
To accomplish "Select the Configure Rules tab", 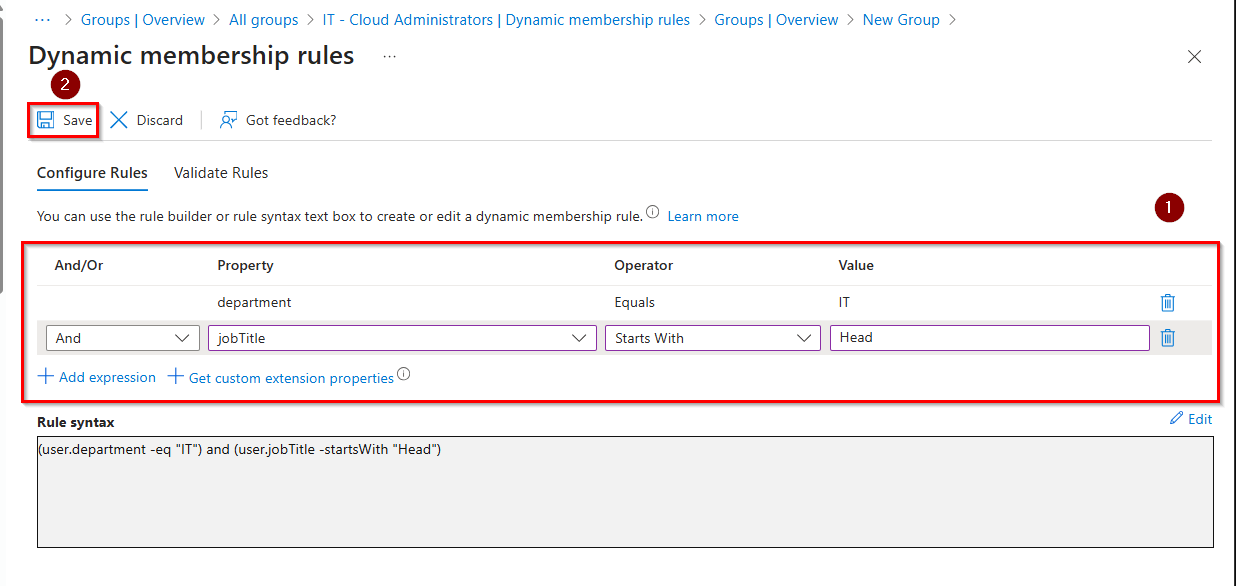I will [92, 173].
